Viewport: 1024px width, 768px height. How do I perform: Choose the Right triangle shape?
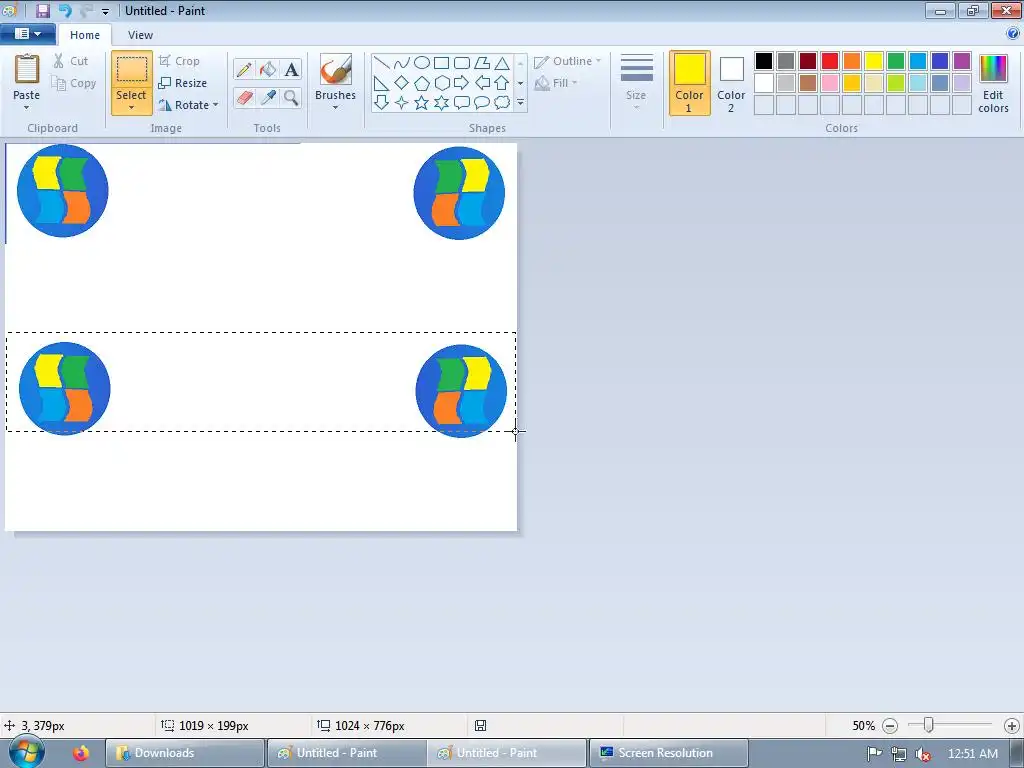tap(382, 83)
